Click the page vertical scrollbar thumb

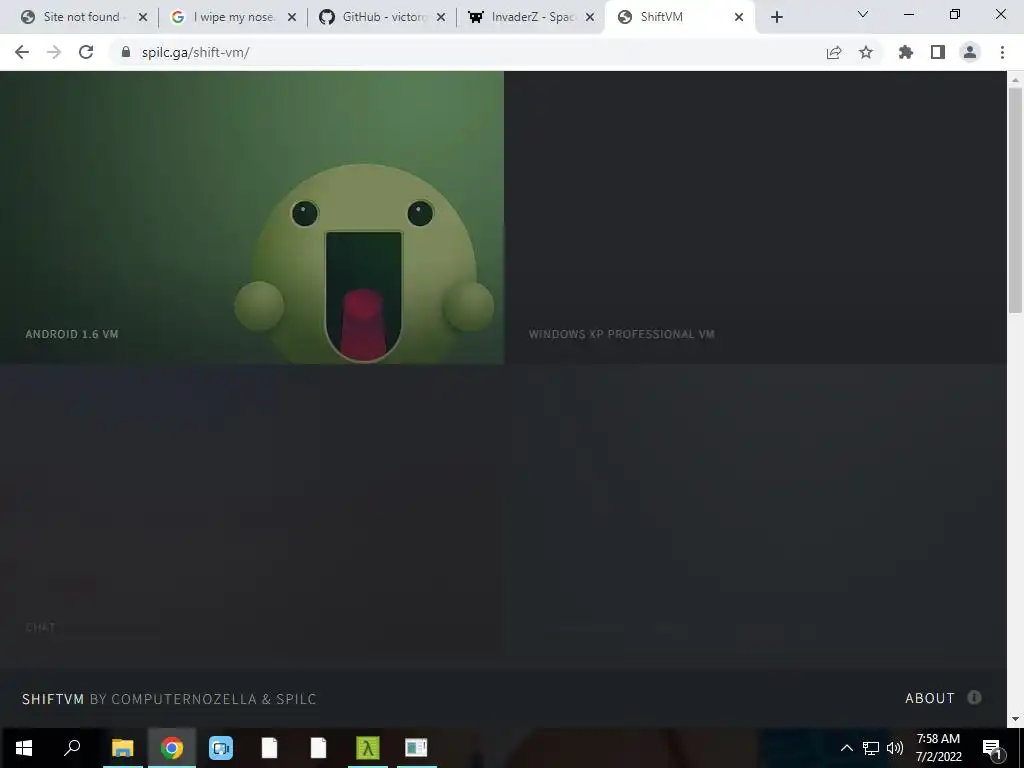(1015, 201)
